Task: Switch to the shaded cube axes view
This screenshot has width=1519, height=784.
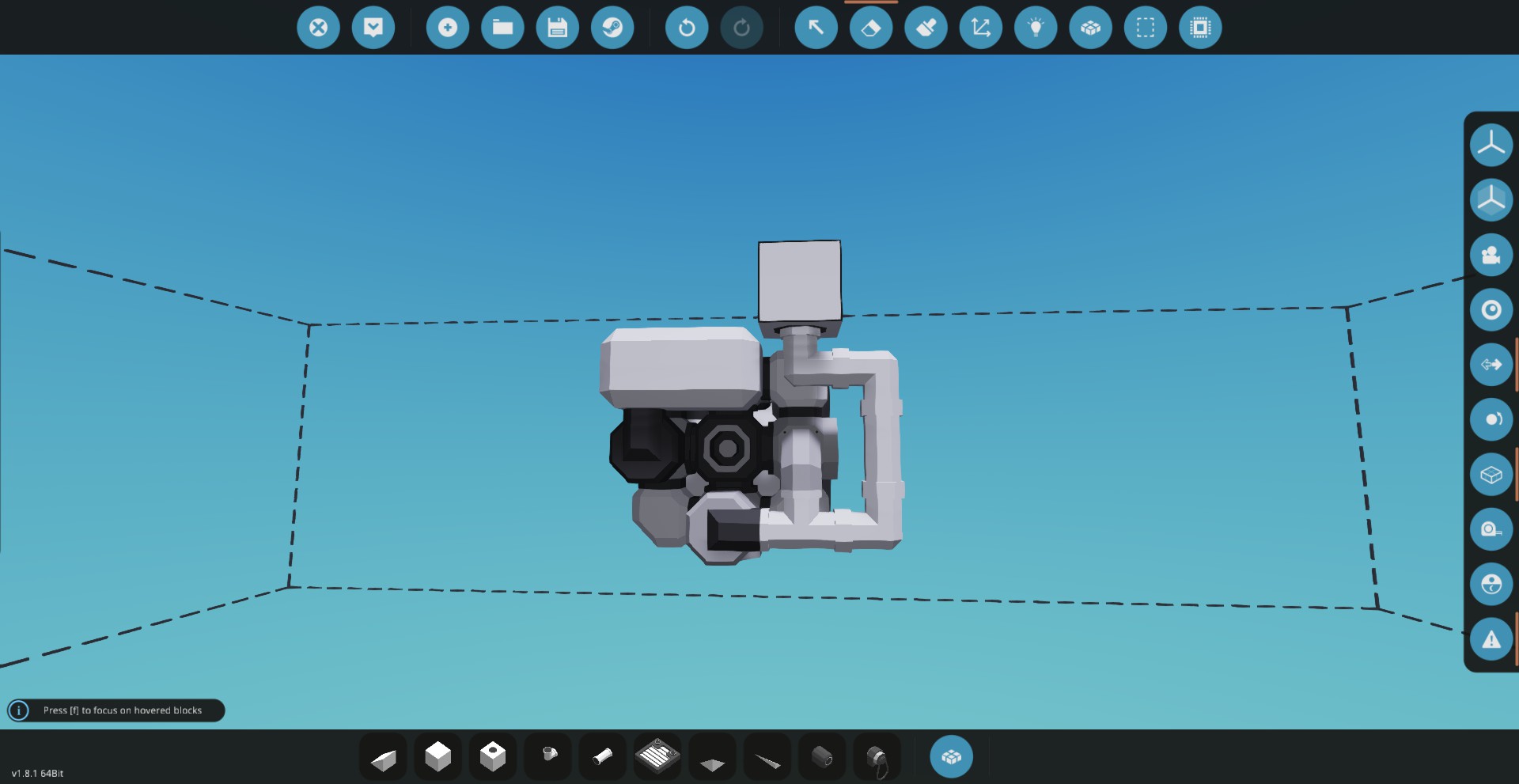Action: (1491, 199)
